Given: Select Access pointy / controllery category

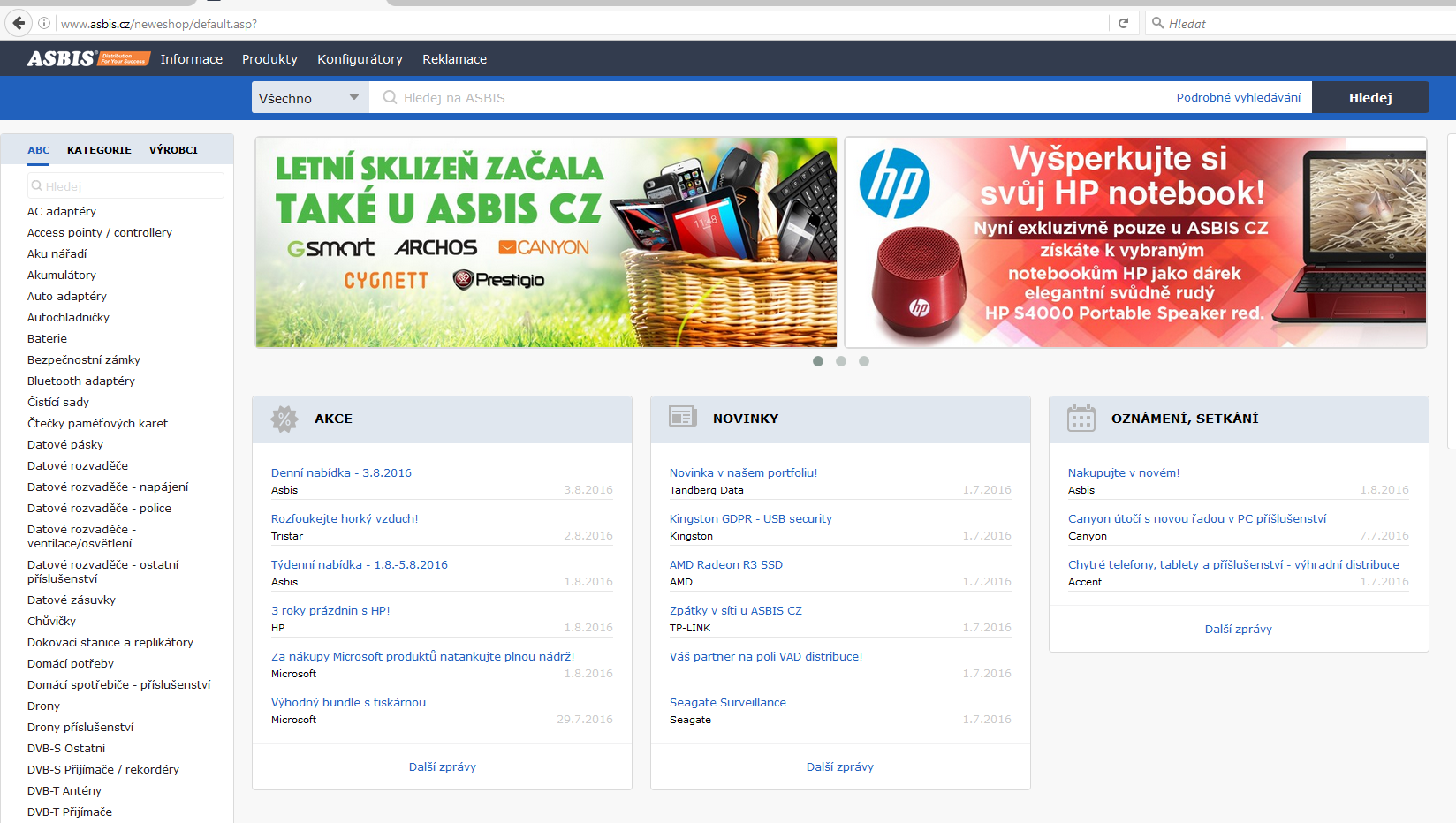Looking at the screenshot, I should click(x=100, y=233).
